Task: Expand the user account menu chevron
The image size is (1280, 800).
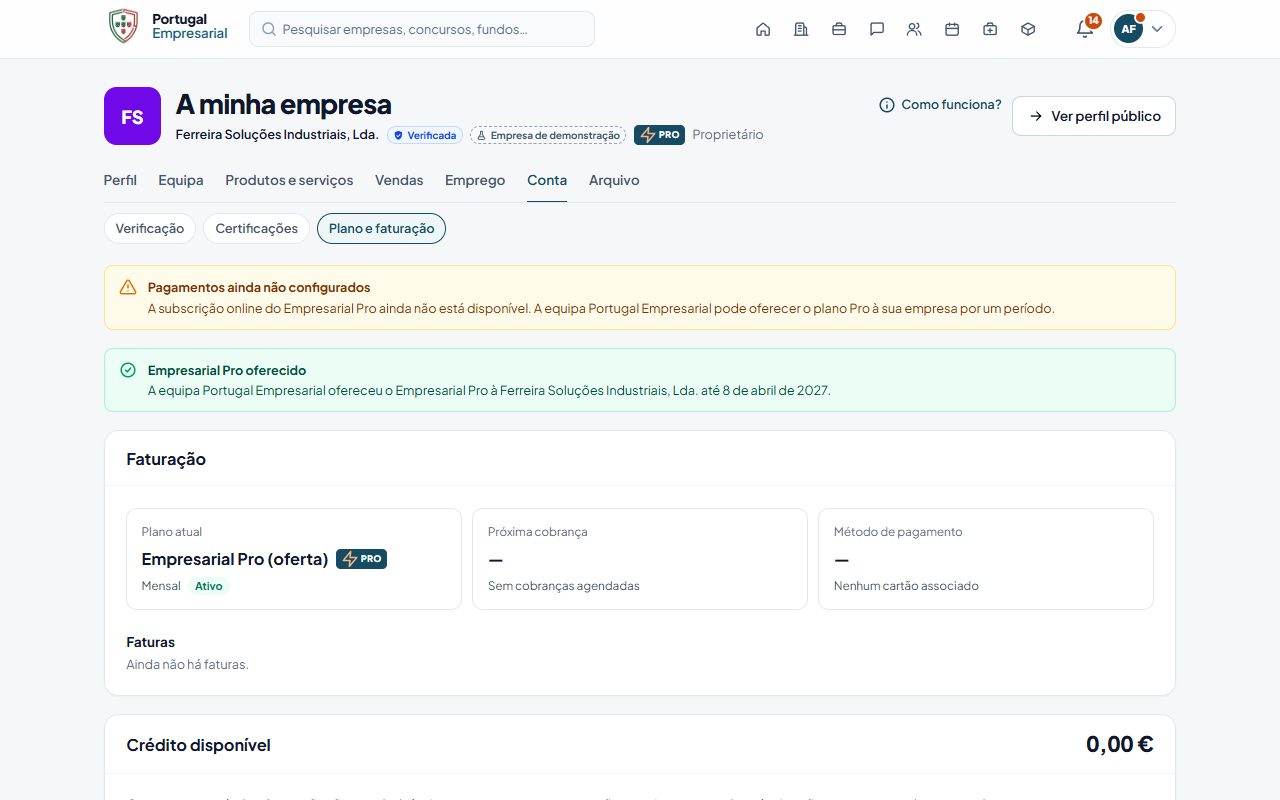Action: [1157, 29]
